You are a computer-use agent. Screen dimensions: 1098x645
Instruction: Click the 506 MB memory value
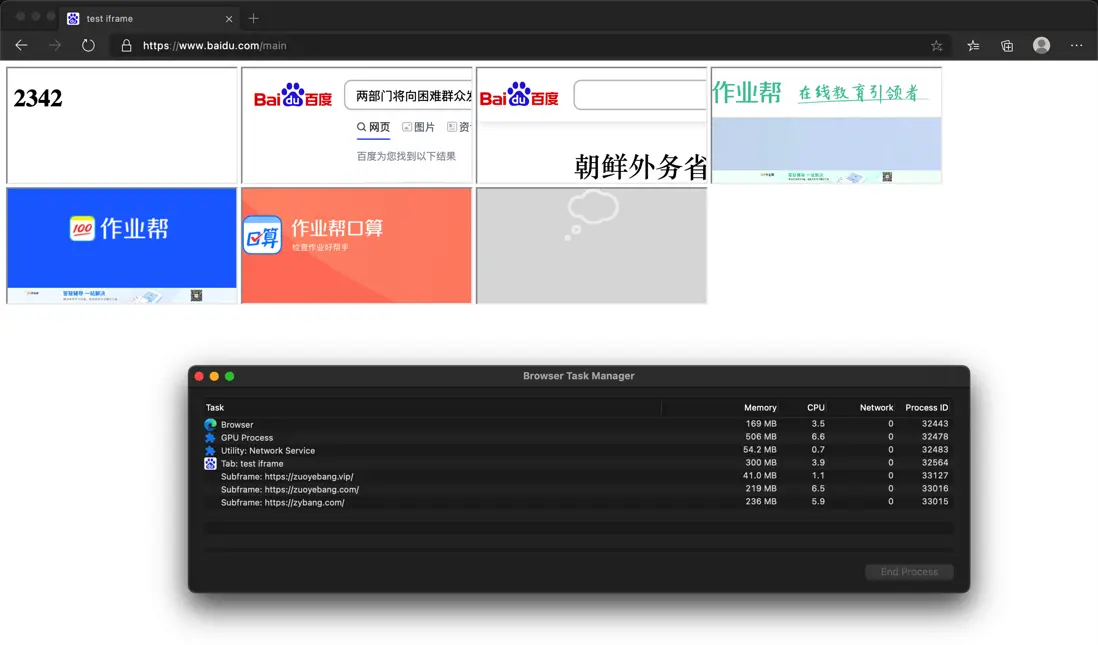(x=760, y=437)
